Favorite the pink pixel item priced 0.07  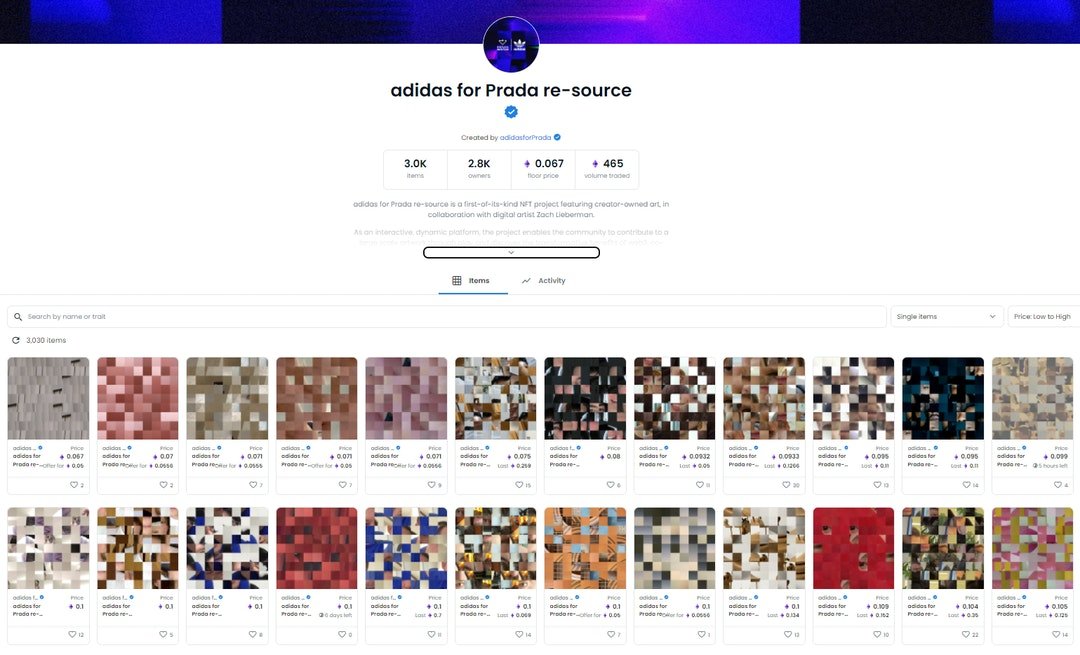(x=163, y=485)
